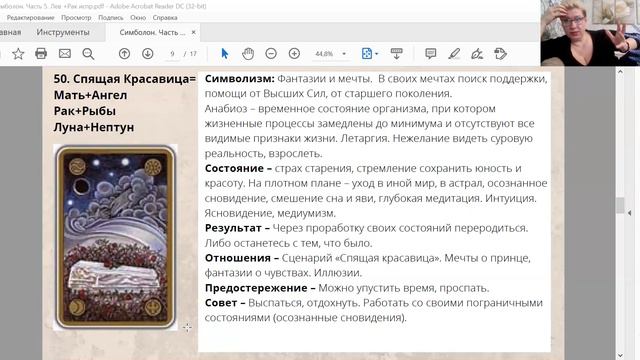This screenshot has height=360, width=640.
Task: Go to next page with the down arrow
Action: (x=148, y=53)
